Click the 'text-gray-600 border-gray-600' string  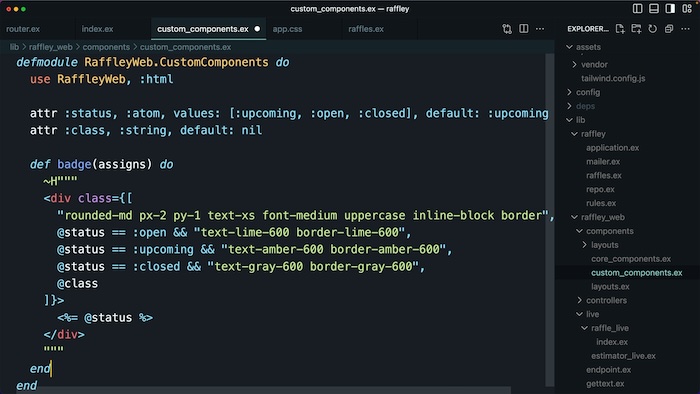312,266
